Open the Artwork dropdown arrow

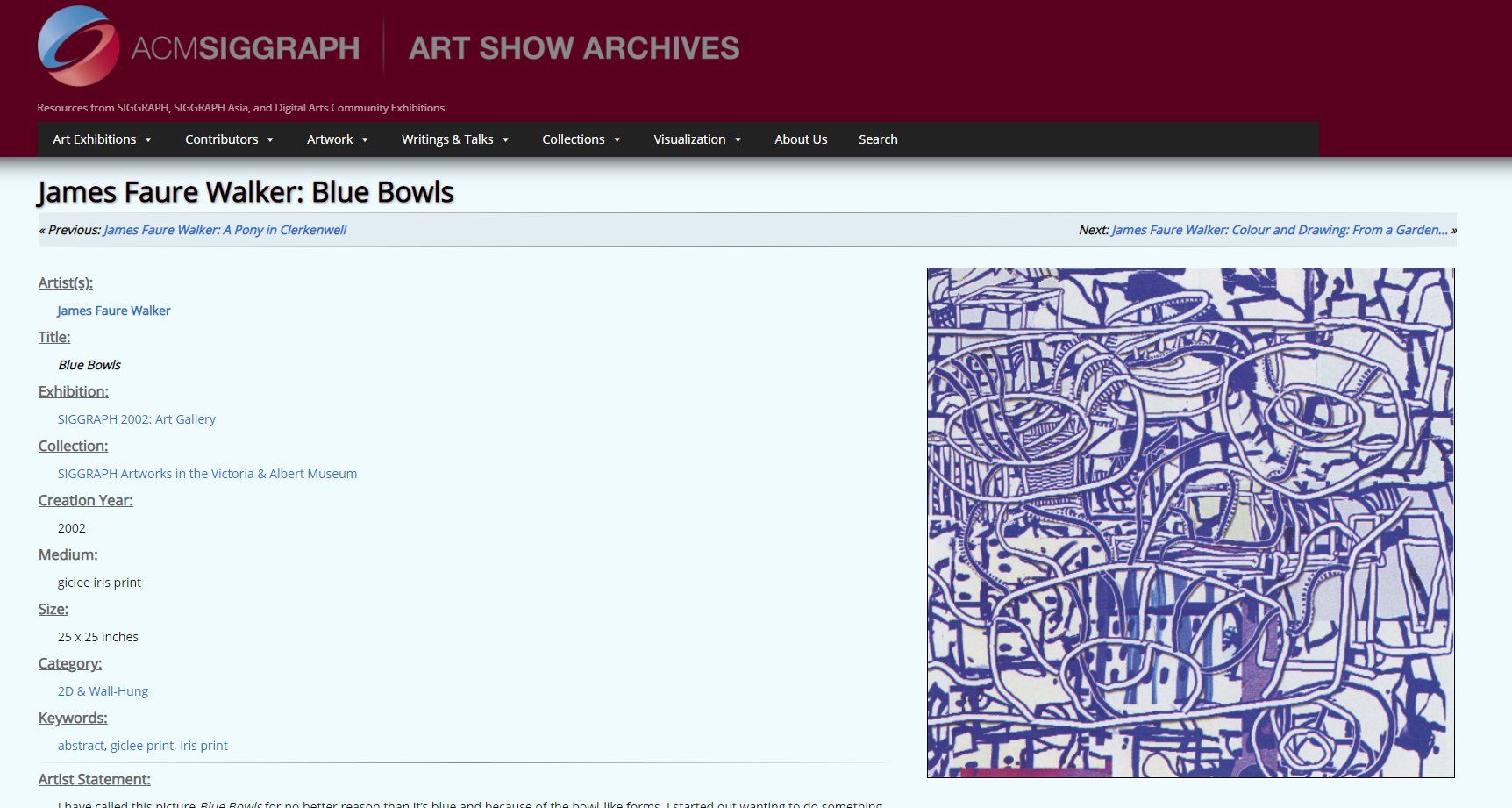coord(365,140)
